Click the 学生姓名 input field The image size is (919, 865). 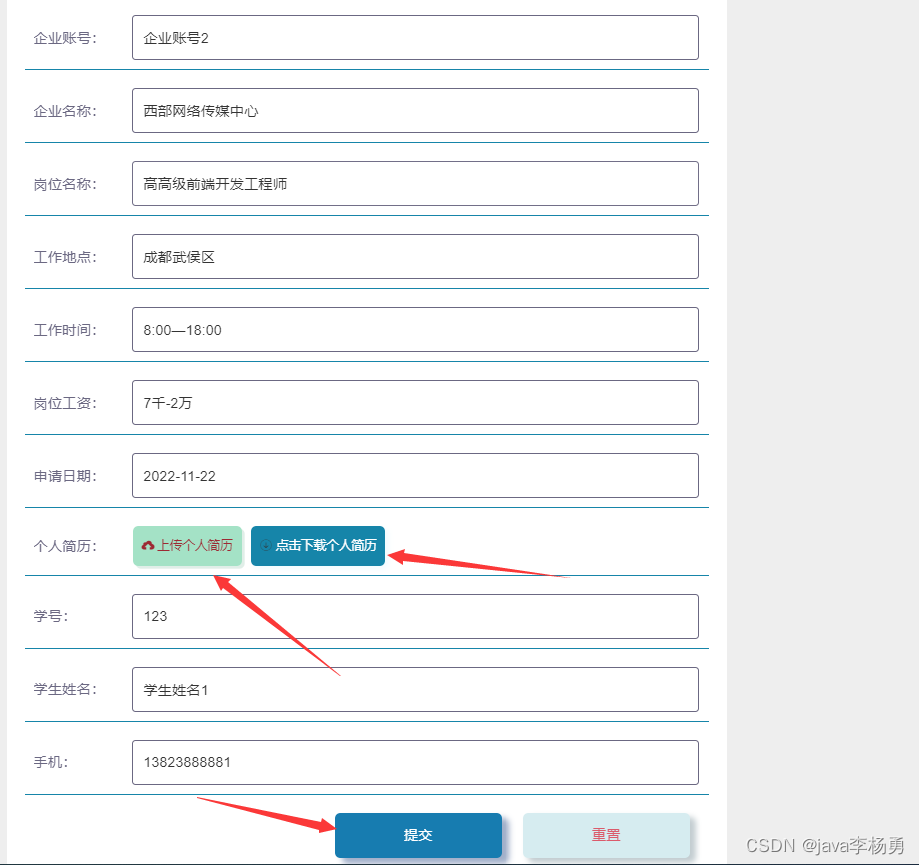tap(415, 689)
